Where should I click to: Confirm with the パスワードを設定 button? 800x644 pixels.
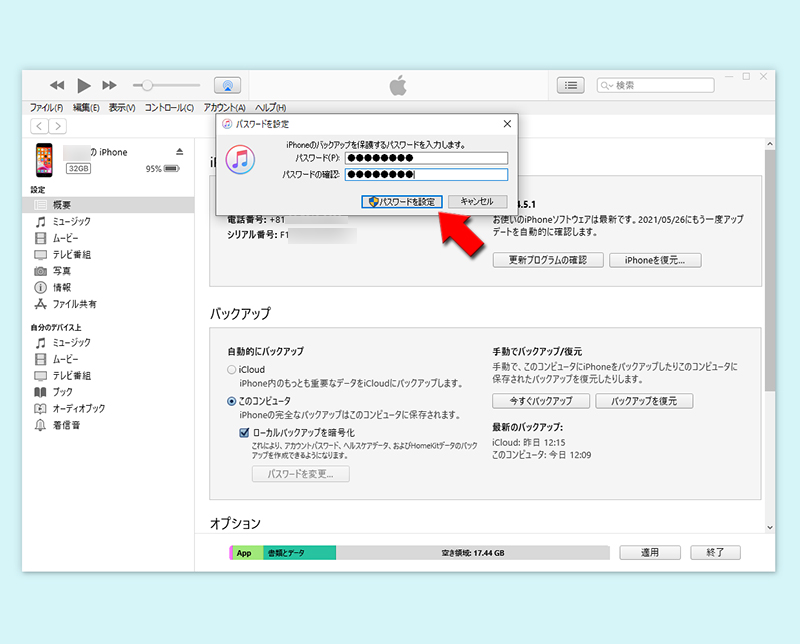(400, 200)
